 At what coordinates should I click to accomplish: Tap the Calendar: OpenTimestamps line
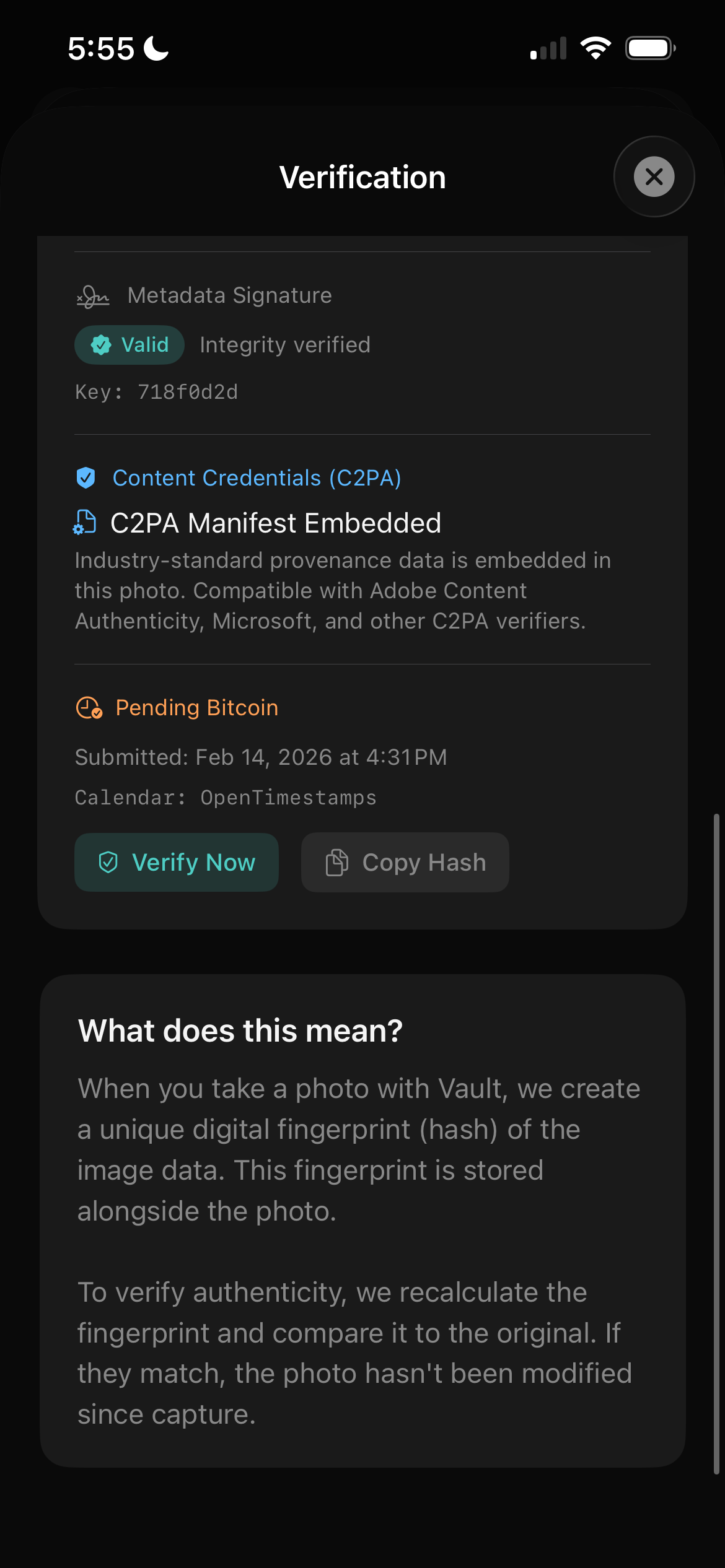226,798
